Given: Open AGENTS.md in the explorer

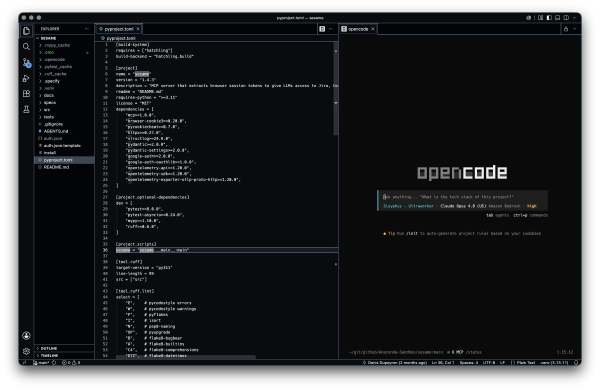Looking at the screenshot, I should click(x=64, y=131).
